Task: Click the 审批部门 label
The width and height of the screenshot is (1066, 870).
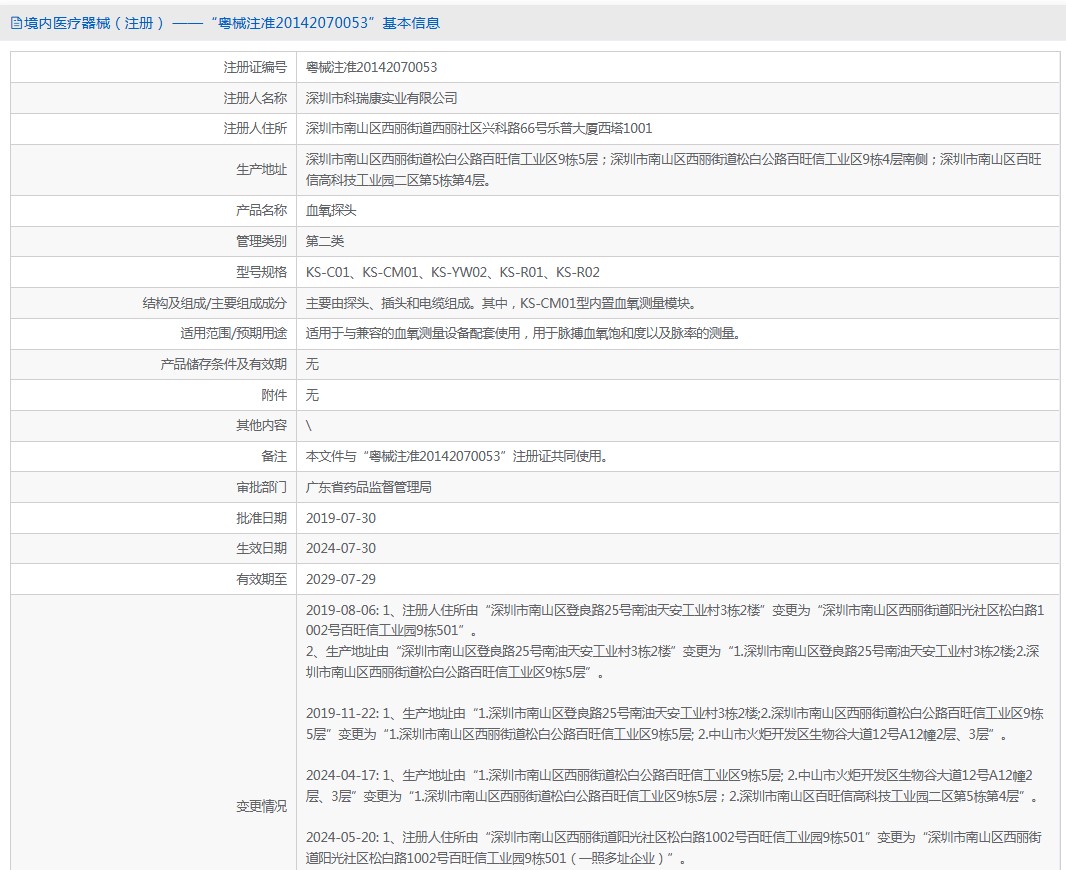Action: [x=261, y=487]
